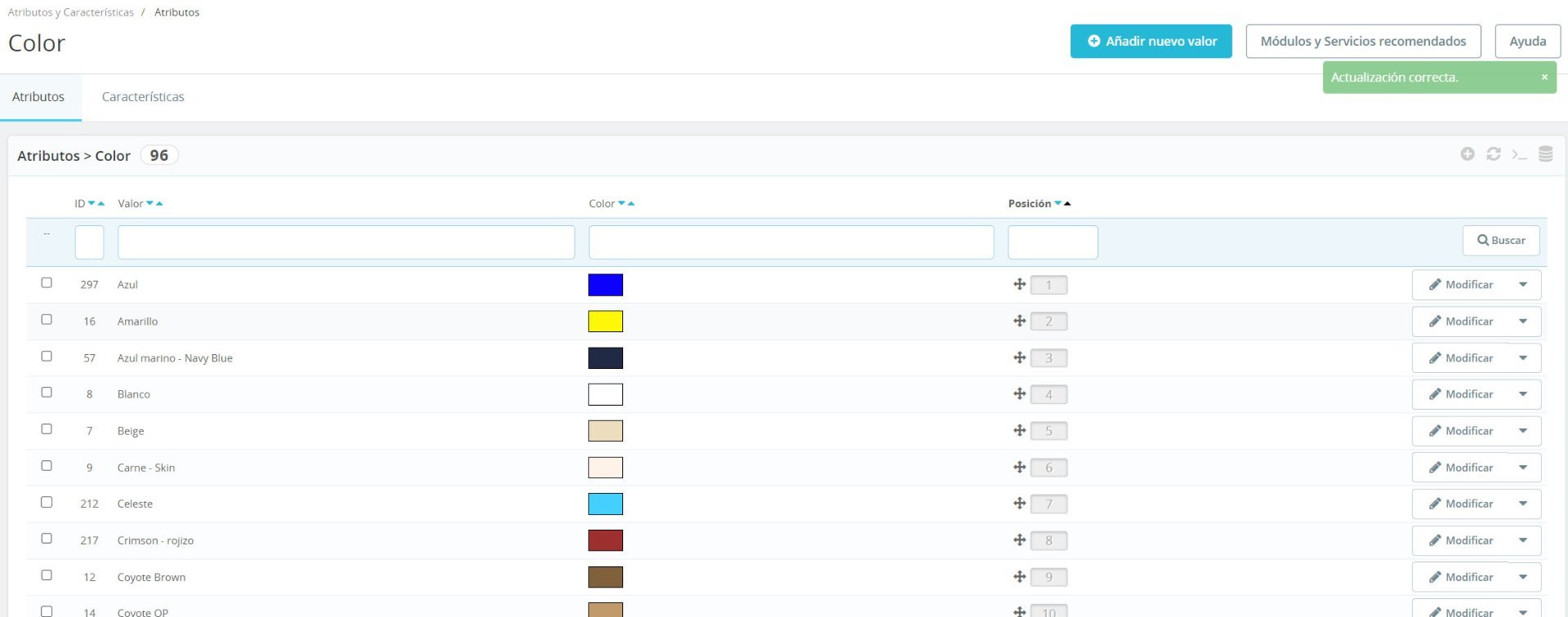Refresh the list using the refresh icon

1494,154
